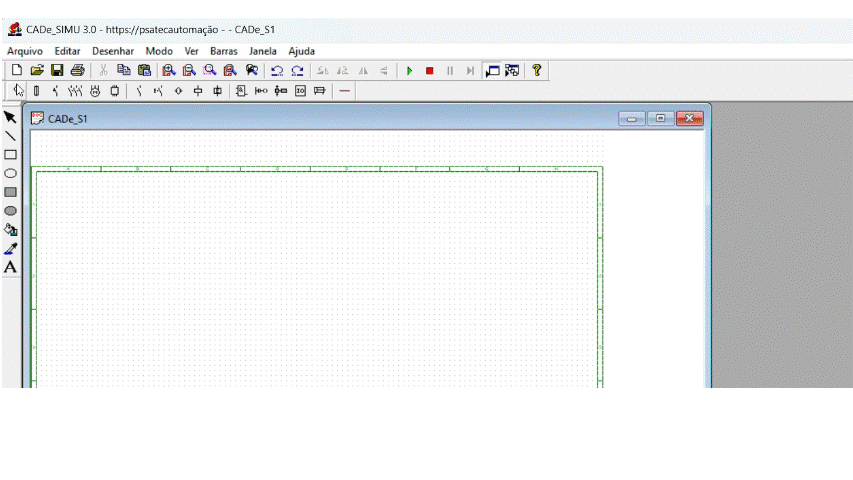Redo the last undone action
The height and width of the screenshot is (480, 853).
(x=297, y=71)
